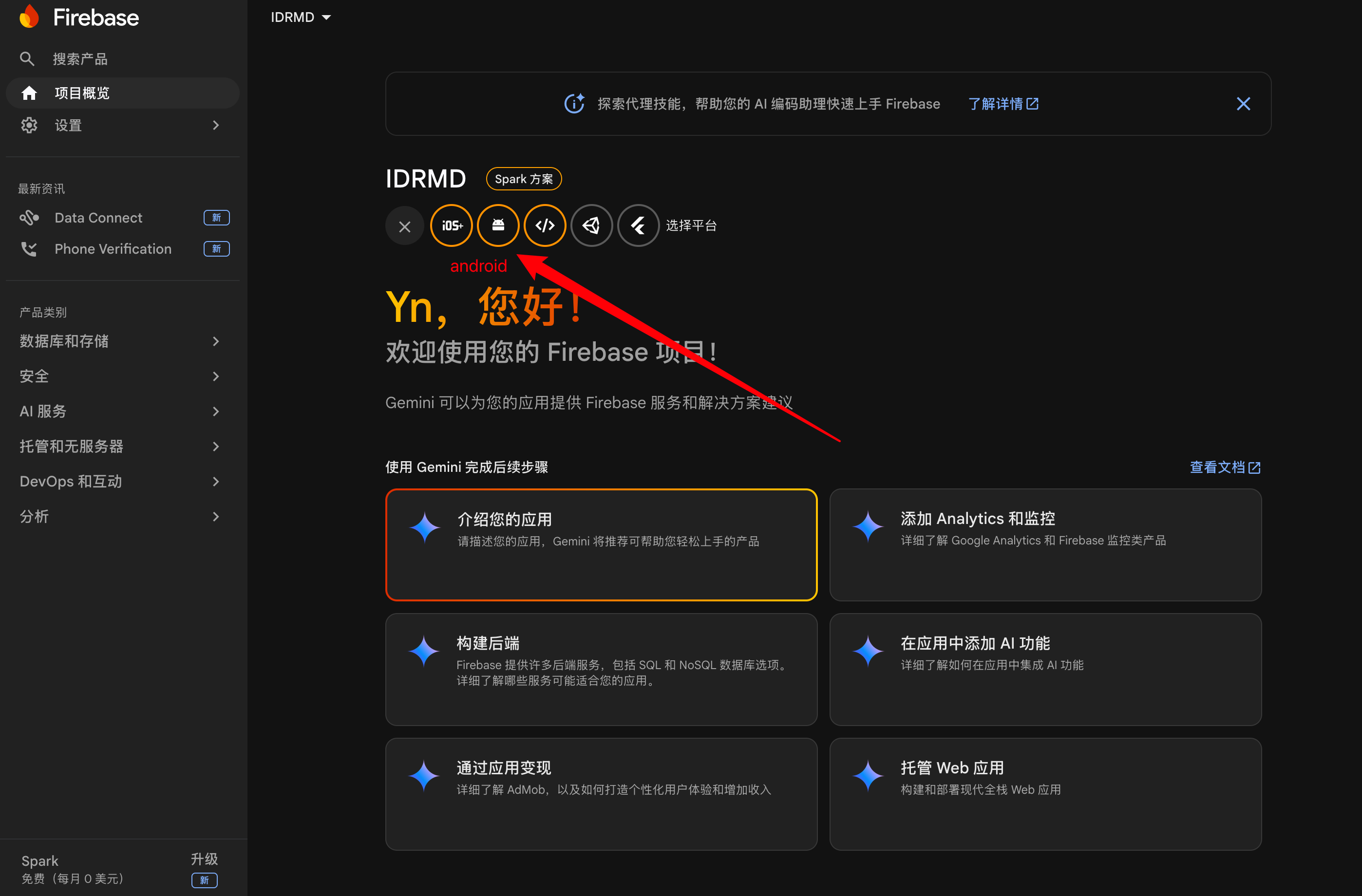Click the Gemini 可以为您的应用提供 description text

[589, 402]
